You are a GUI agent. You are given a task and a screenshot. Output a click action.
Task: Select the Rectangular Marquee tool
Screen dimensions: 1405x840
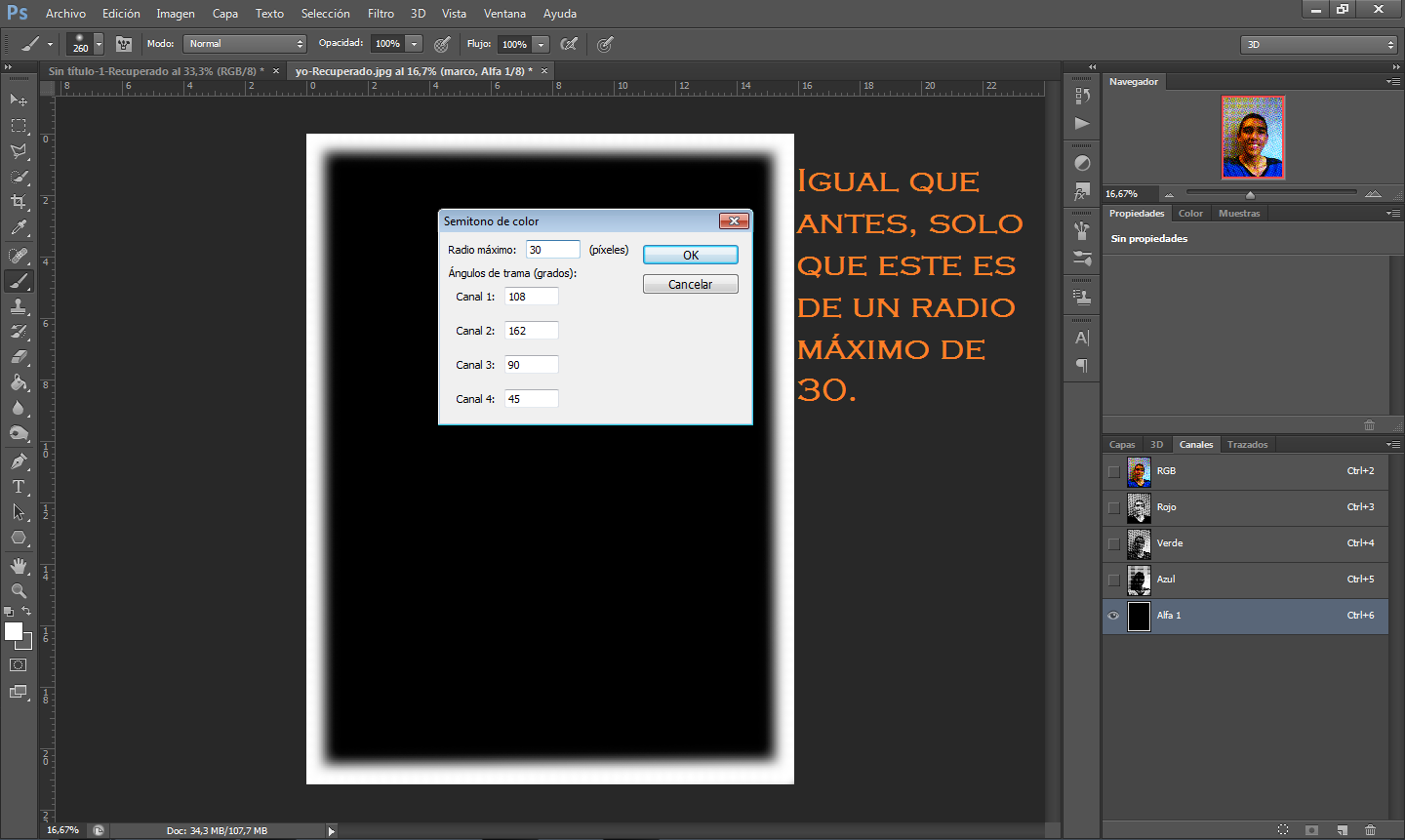[x=19, y=126]
